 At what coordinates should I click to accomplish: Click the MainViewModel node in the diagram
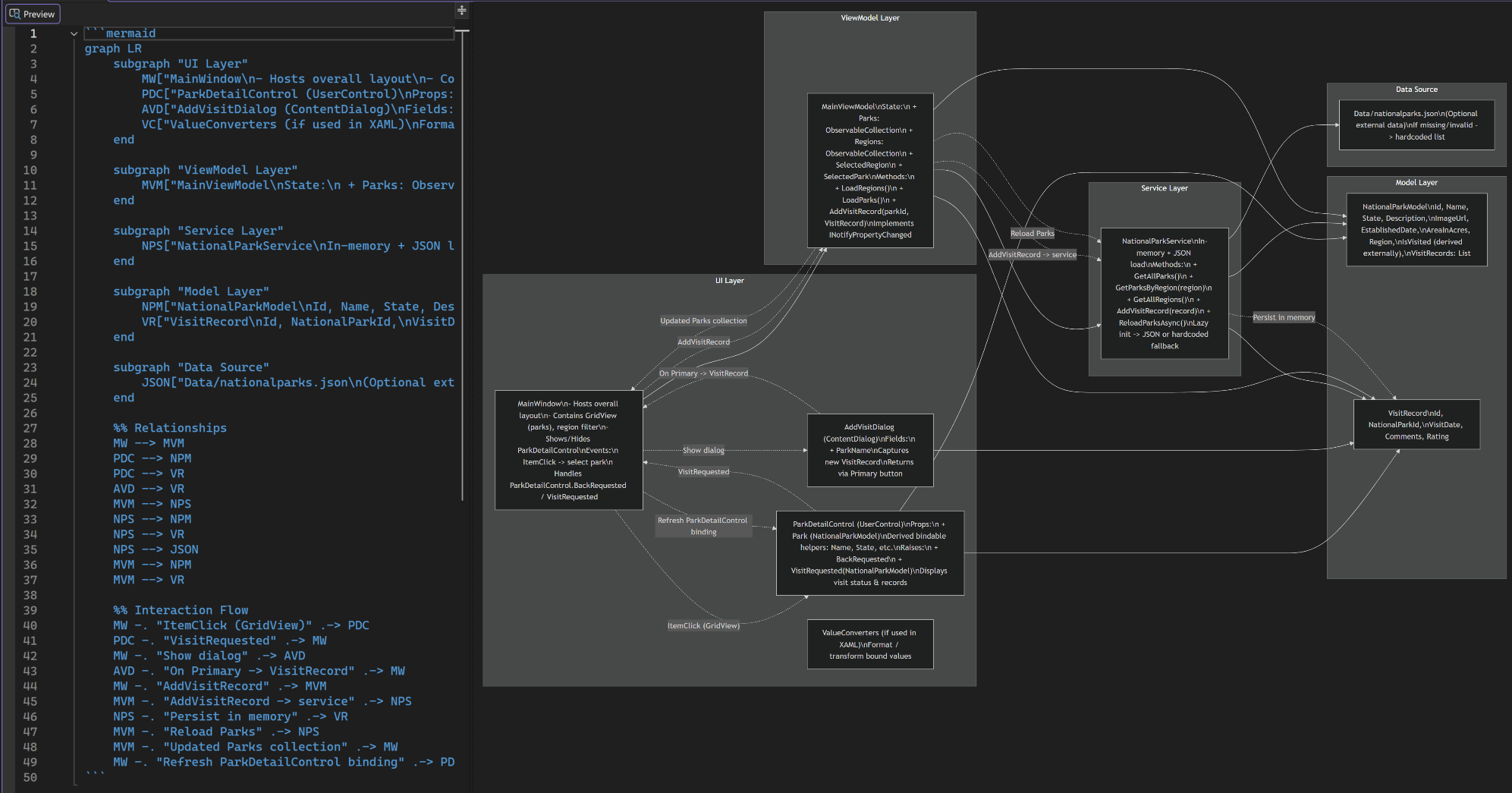870,171
